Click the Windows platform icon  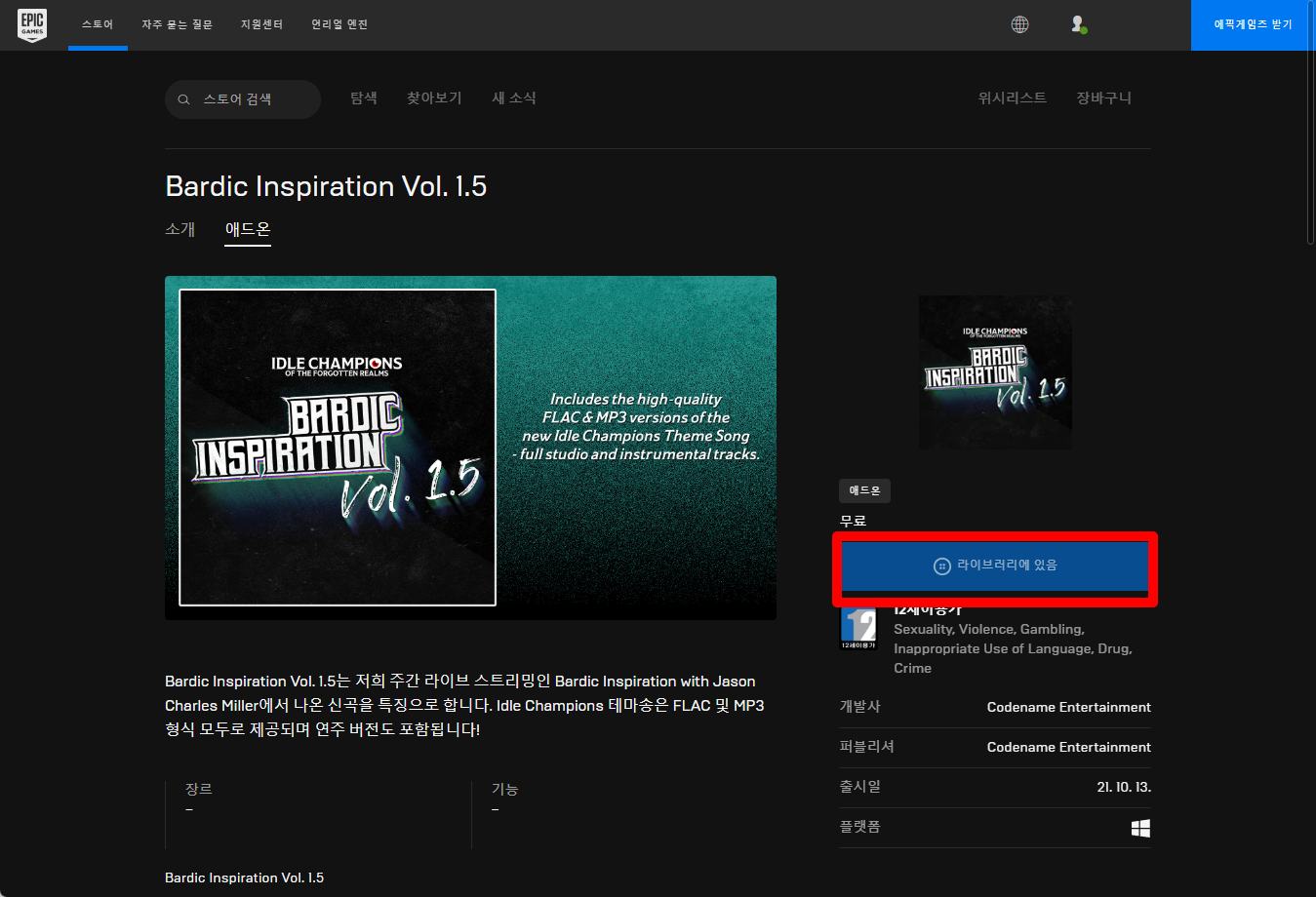(1140, 828)
